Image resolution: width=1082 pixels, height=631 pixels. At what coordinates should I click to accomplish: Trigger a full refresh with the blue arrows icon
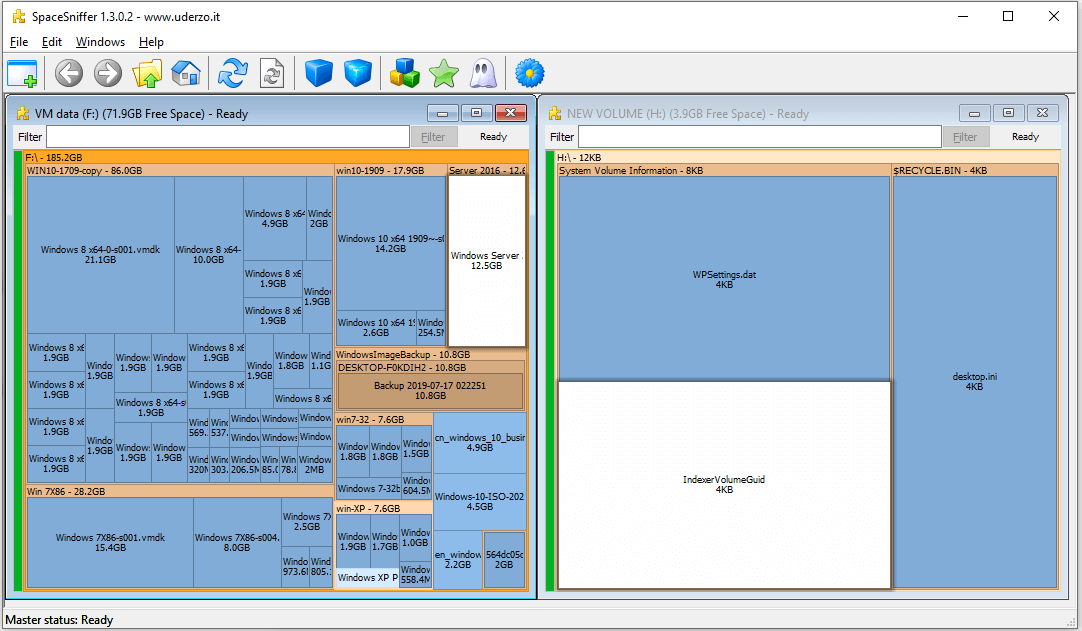pos(232,73)
